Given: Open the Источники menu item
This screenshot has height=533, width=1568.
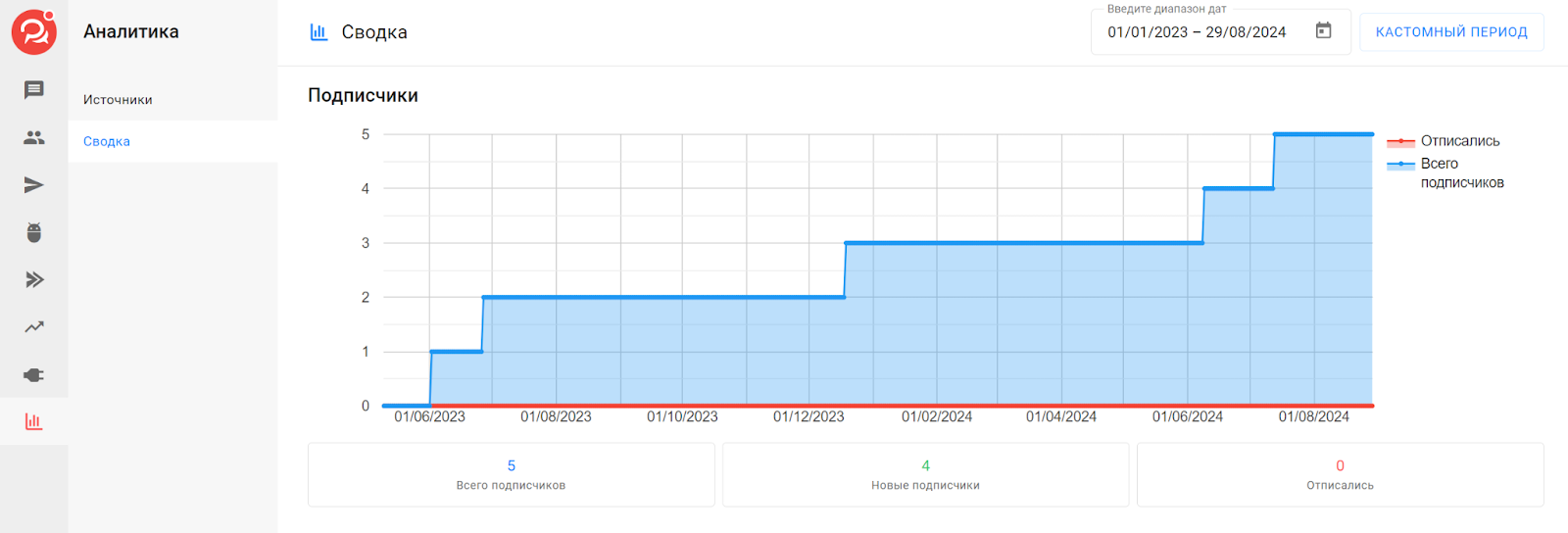Looking at the screenshot, I should pos(118,100).
